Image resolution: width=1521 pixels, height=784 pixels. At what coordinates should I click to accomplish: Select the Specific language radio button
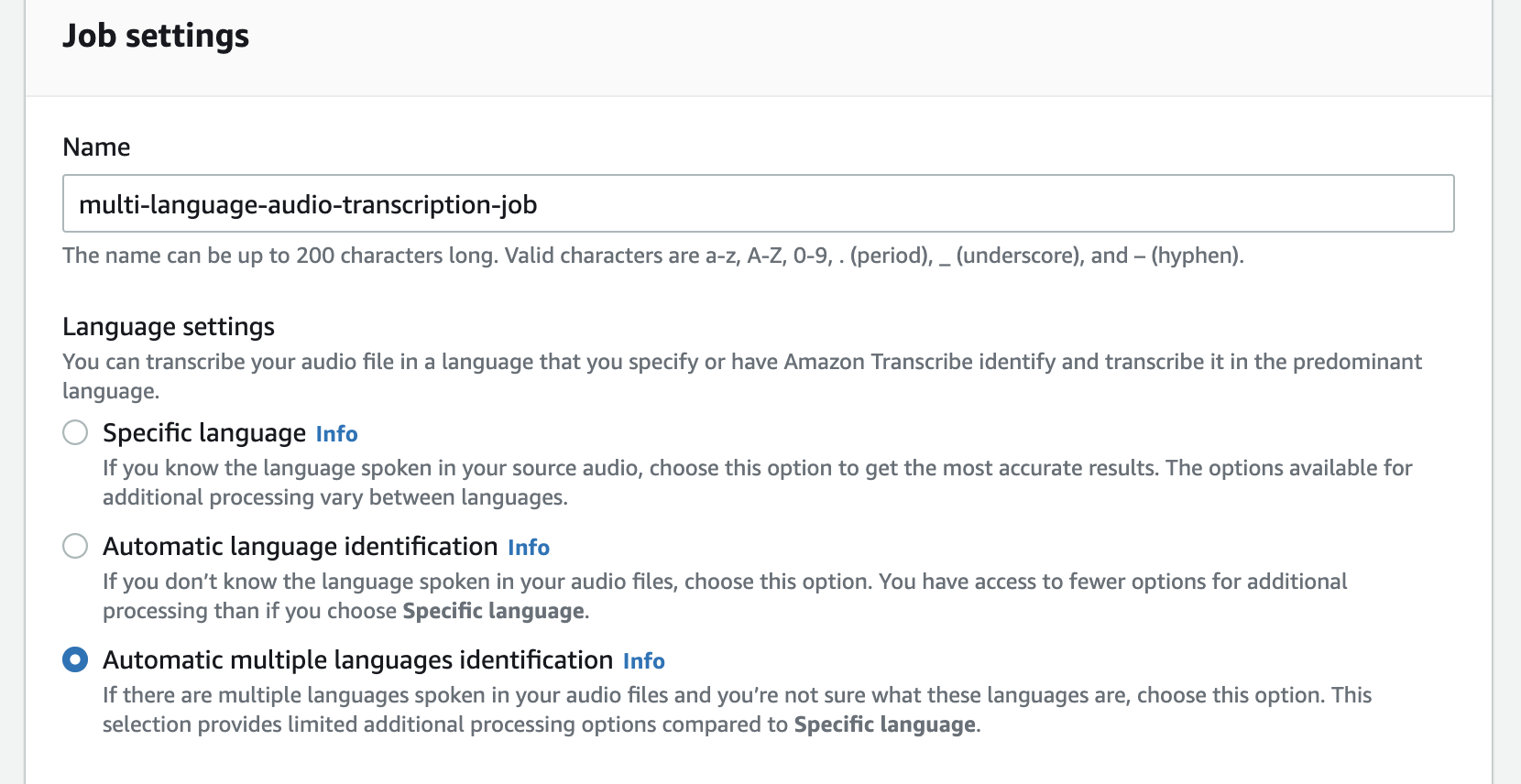point(75,432)
